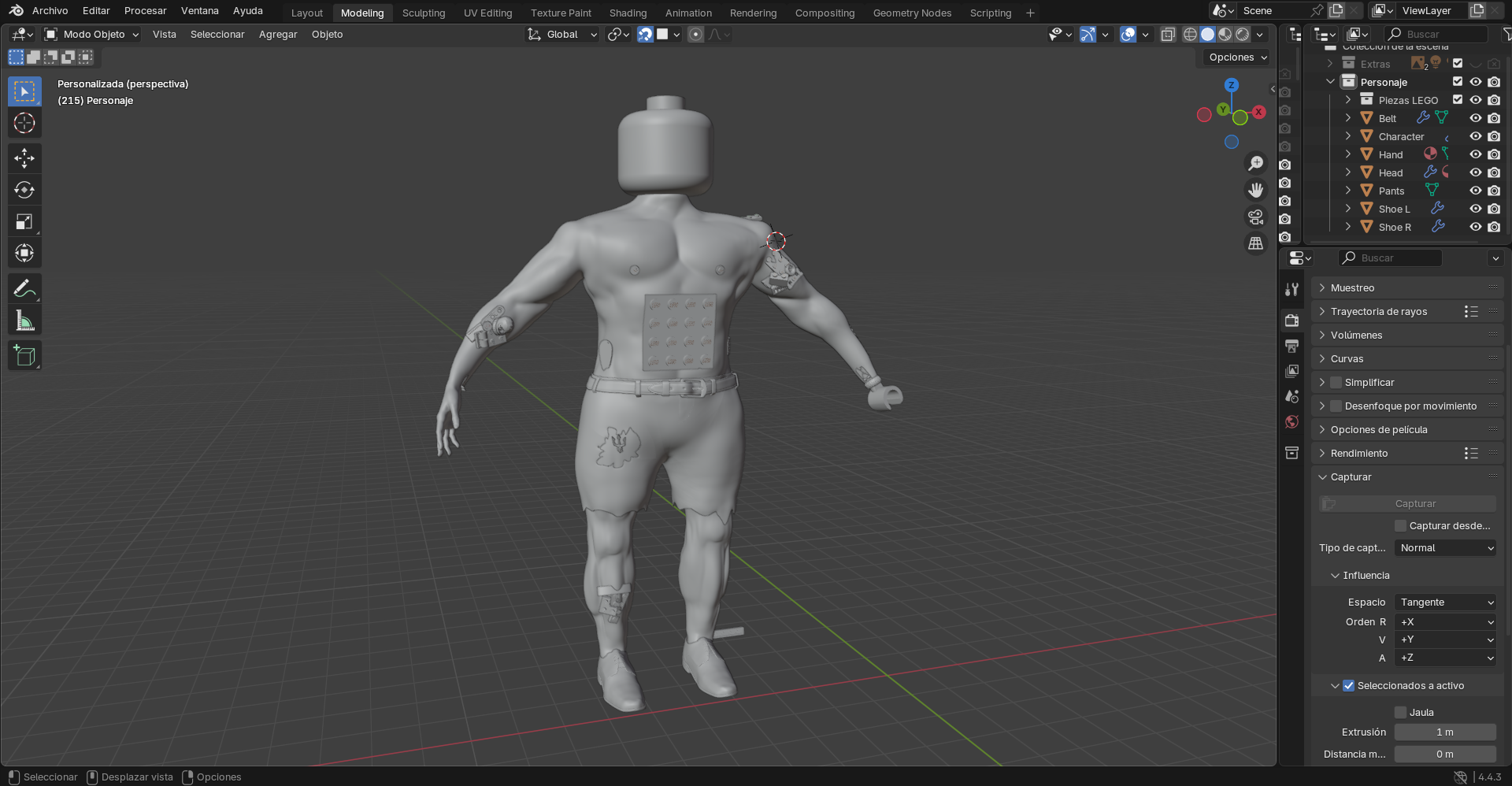Click the blue Z axis gizmo circle
Image resolution: width=1512 pixels, height=786 pixels.
pos(1232,85)
